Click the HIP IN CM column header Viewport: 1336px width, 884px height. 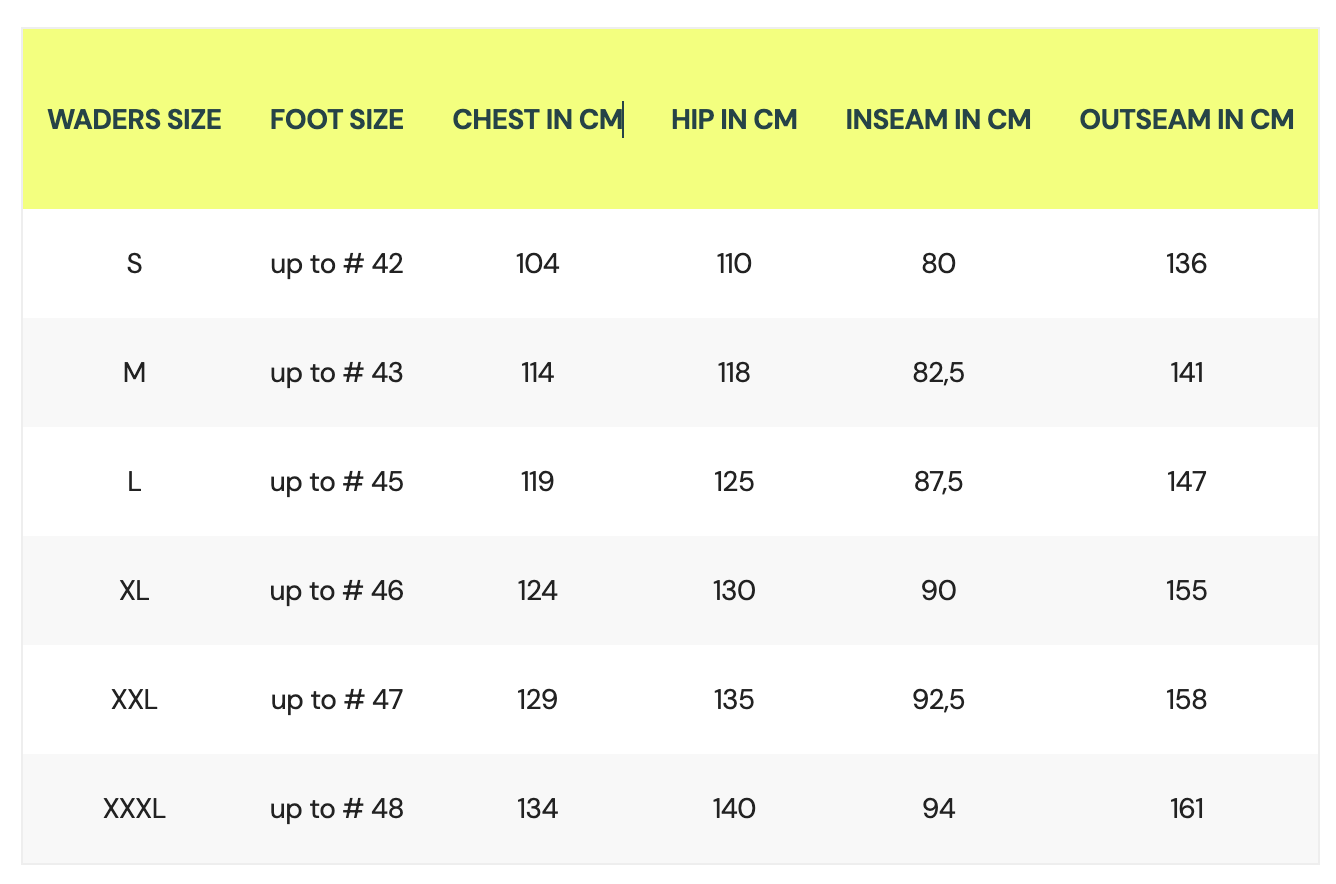(x=734, y=119)
